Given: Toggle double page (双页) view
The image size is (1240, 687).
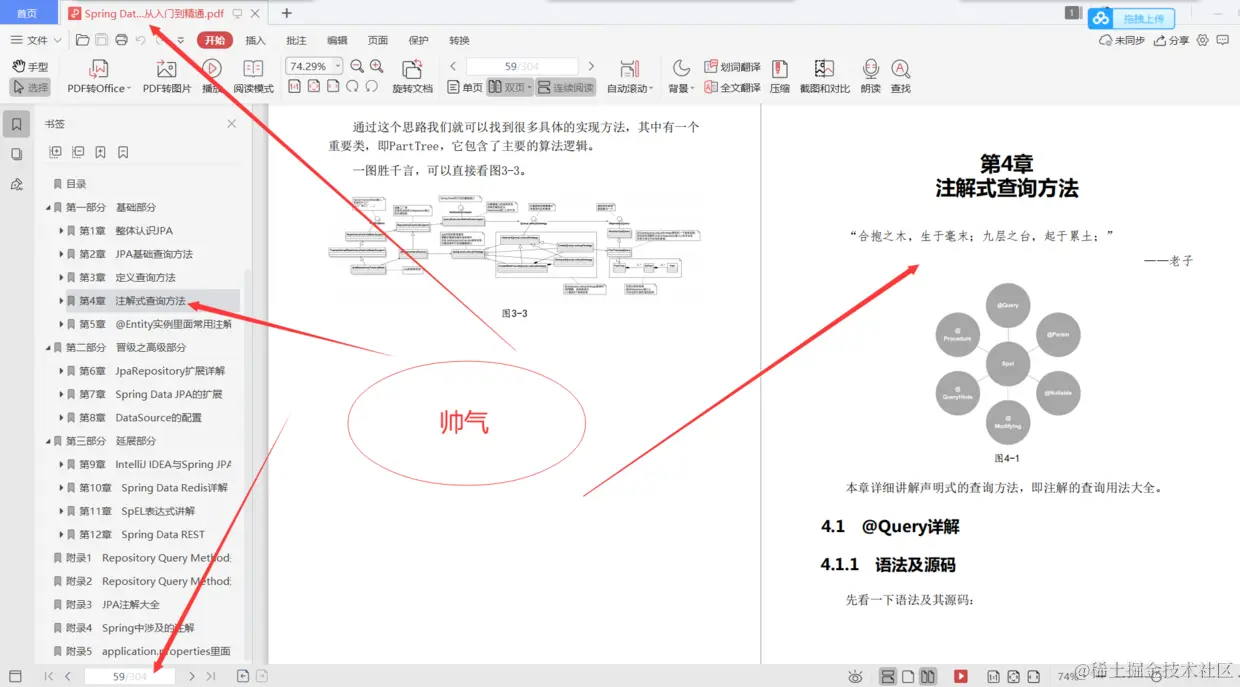Looking at the screenshot, I should click(x=510, y=87).
